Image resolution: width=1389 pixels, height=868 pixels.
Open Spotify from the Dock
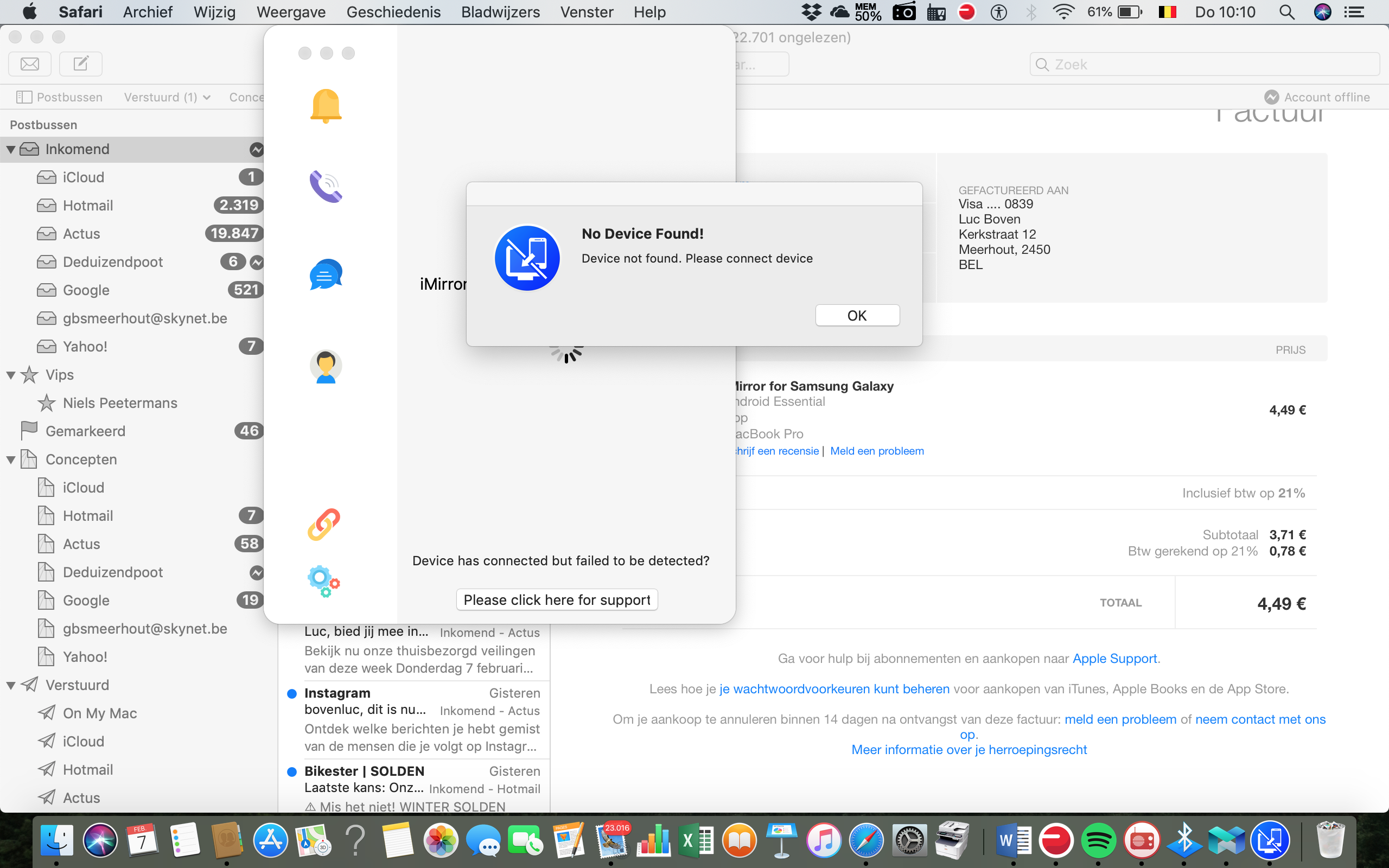[1098, 840]
